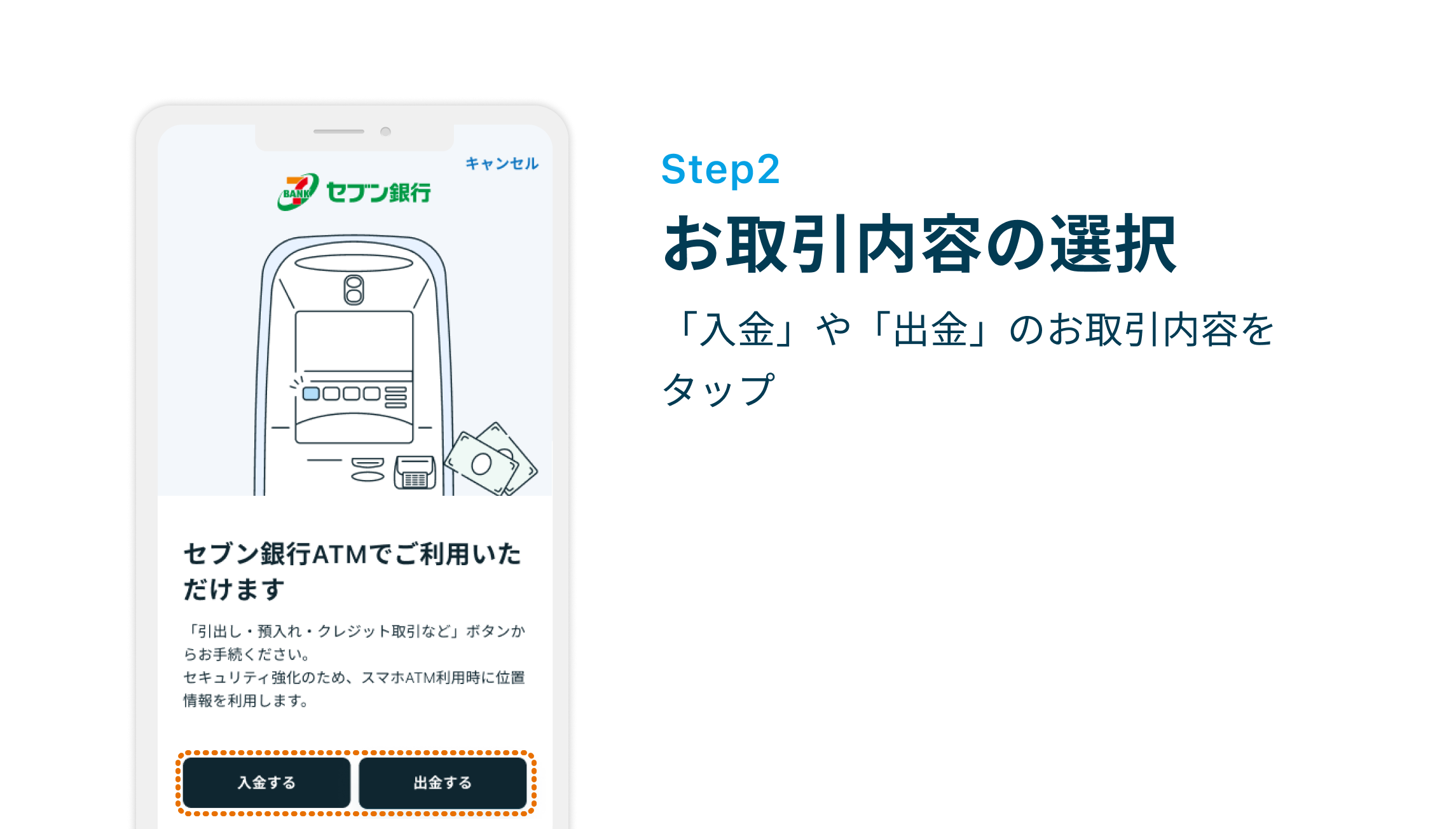
Task: Click the セブン銀行 green logo text
Action: [378, 192]
